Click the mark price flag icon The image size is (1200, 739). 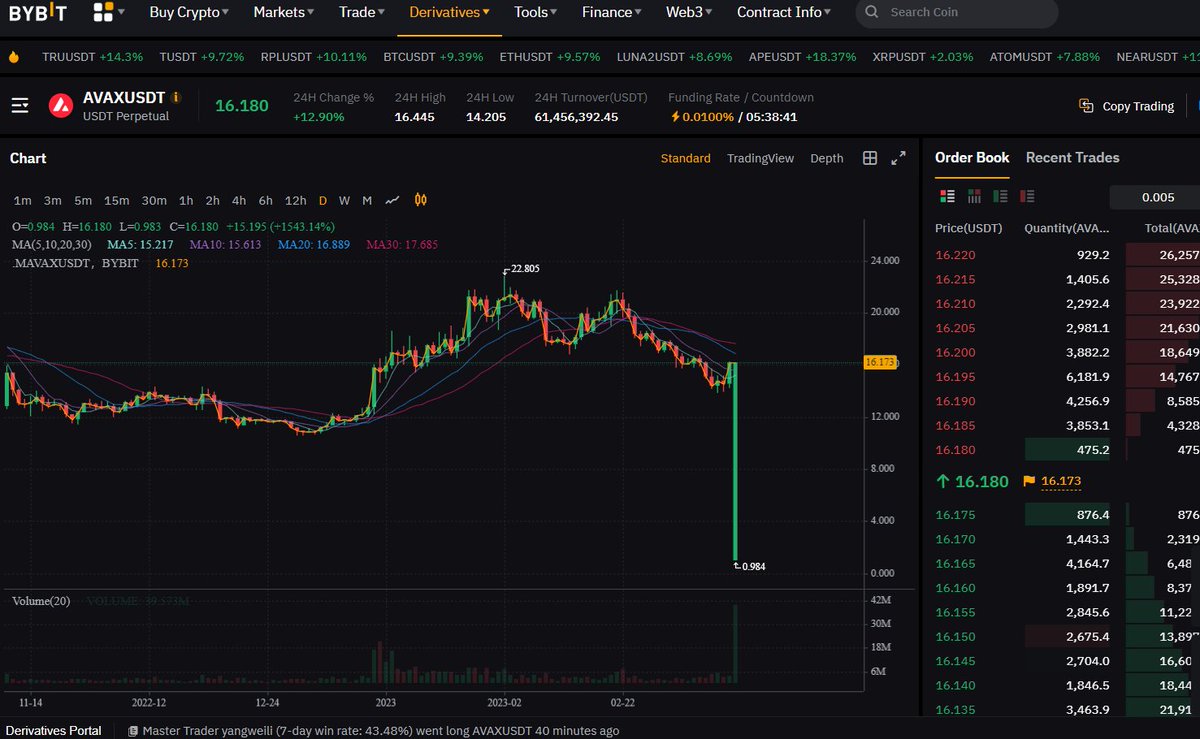pos(1029,482)
